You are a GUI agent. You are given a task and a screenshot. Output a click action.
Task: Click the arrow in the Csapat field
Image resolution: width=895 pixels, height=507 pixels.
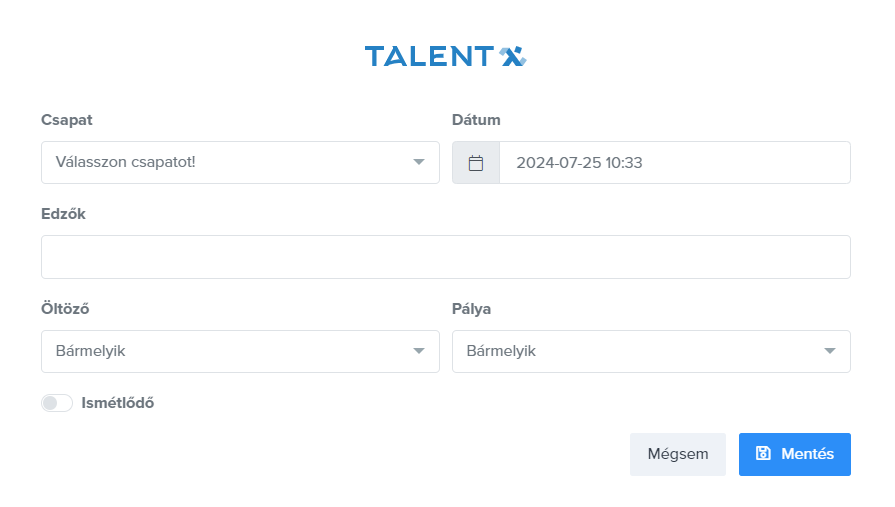[x=419, y=162]
